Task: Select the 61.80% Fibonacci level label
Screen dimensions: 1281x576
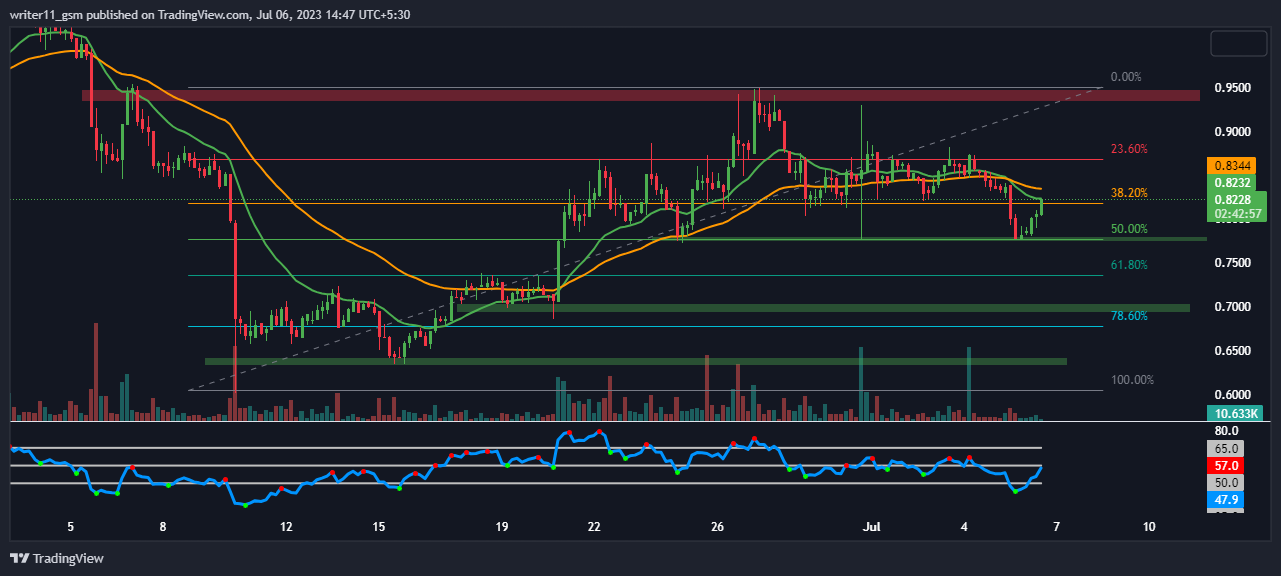Action: [1129, 265]
